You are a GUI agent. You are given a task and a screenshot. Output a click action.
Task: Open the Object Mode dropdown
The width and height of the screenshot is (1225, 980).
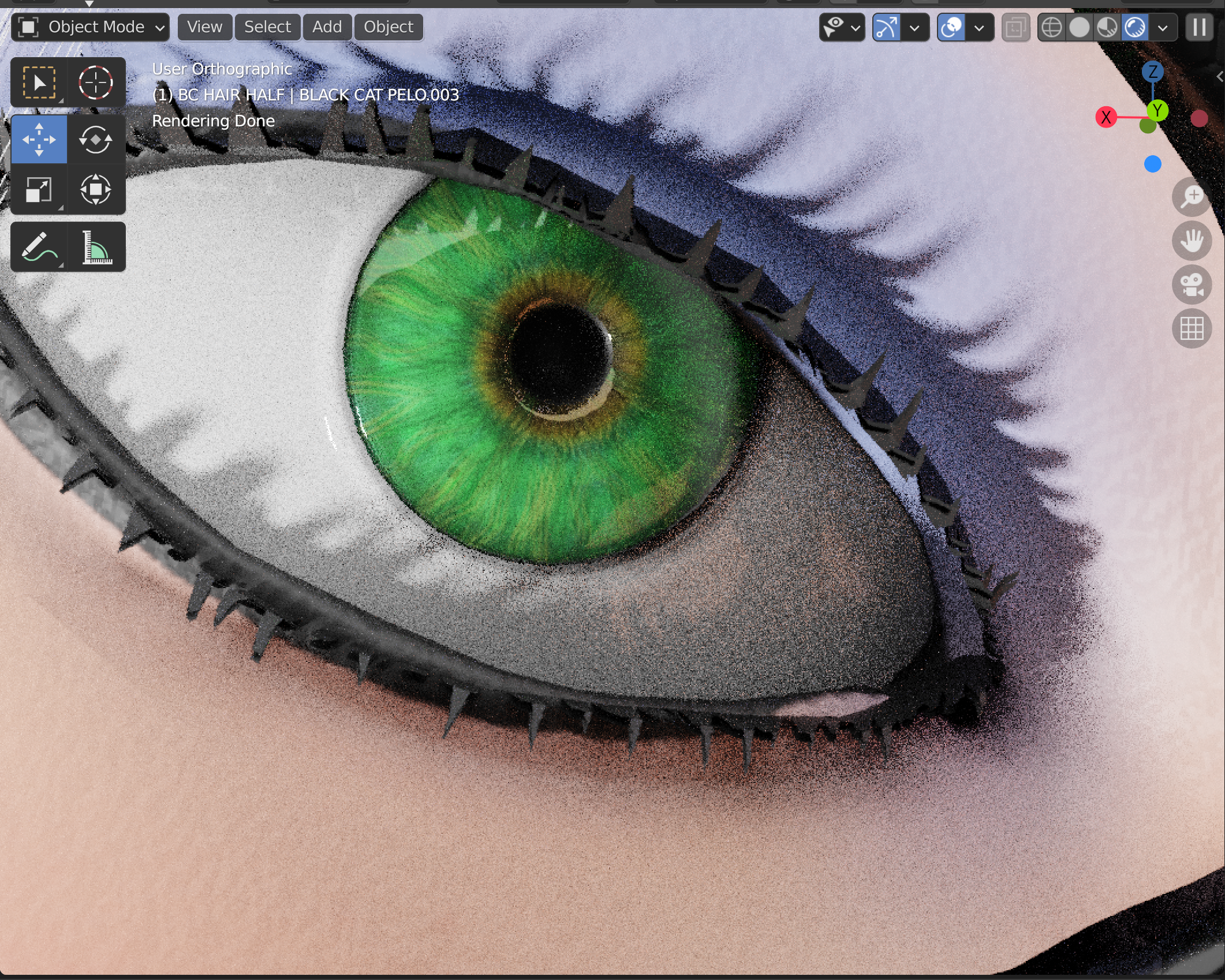coord(90,27)
